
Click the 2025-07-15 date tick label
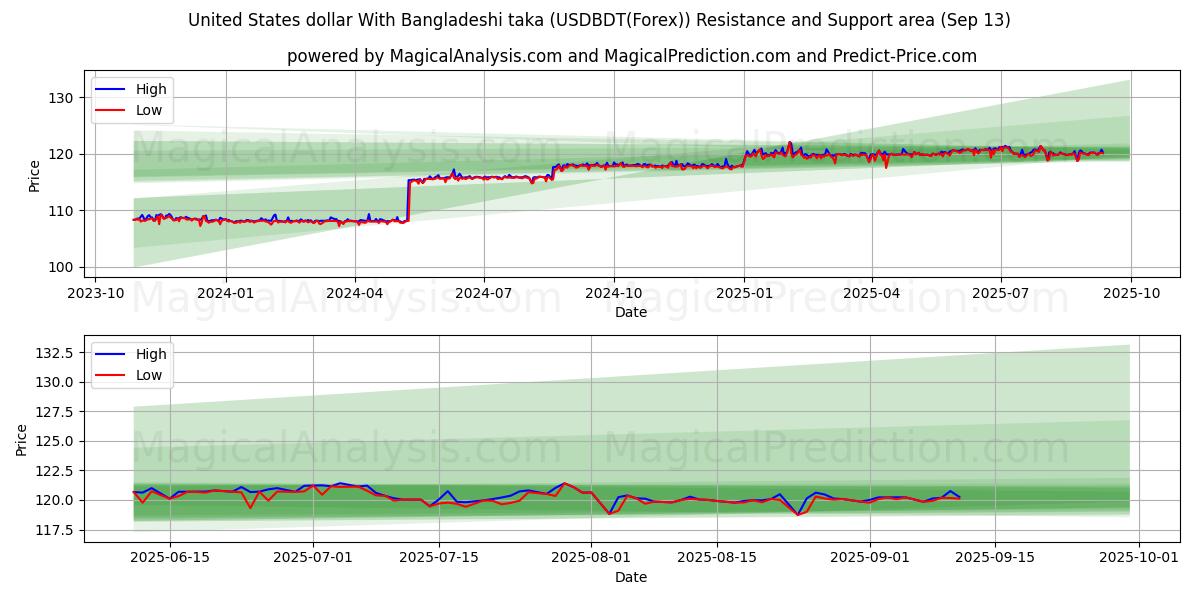click(438, 558)
